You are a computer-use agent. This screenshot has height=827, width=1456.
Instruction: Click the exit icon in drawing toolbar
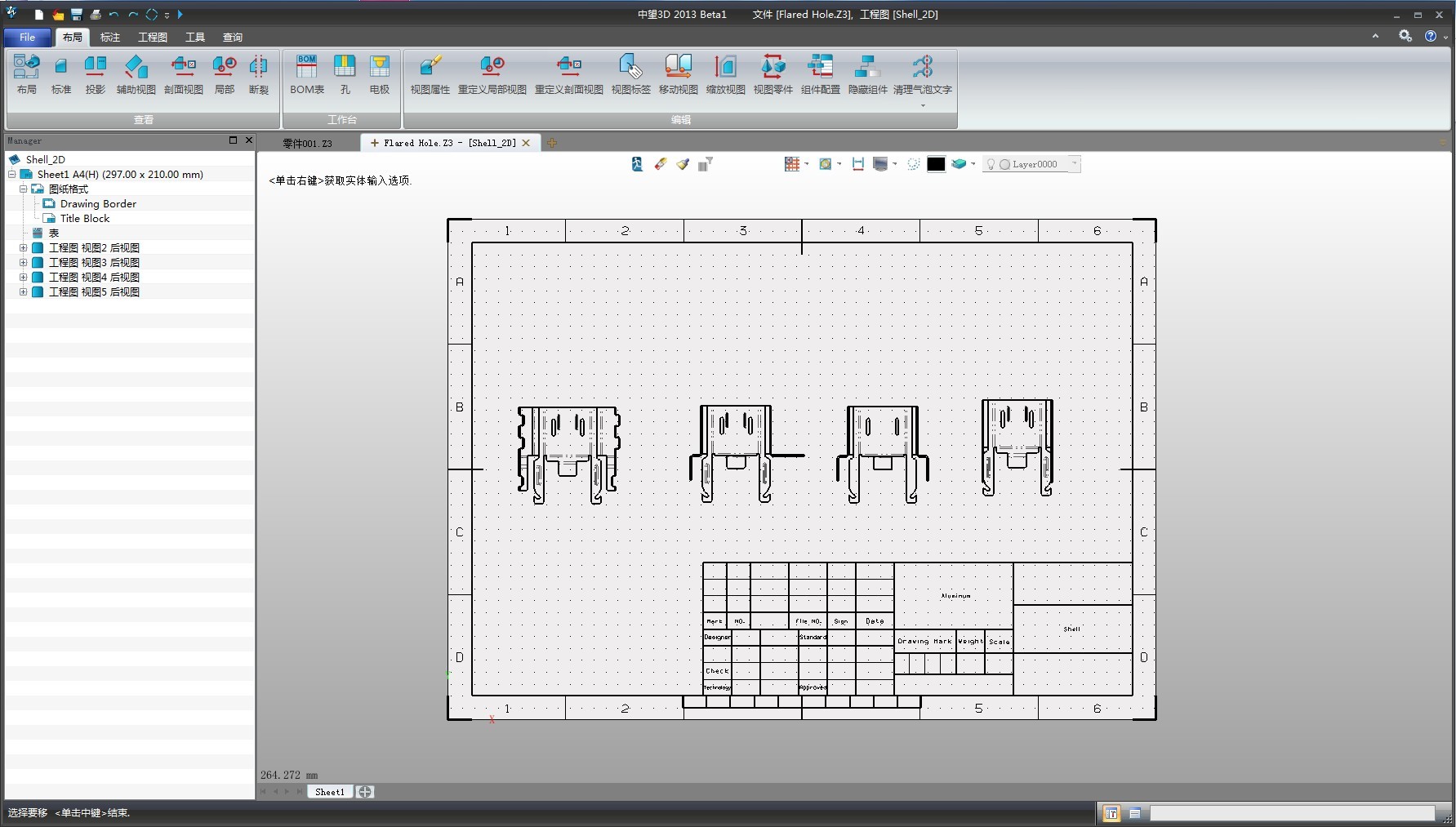(637, 164)
